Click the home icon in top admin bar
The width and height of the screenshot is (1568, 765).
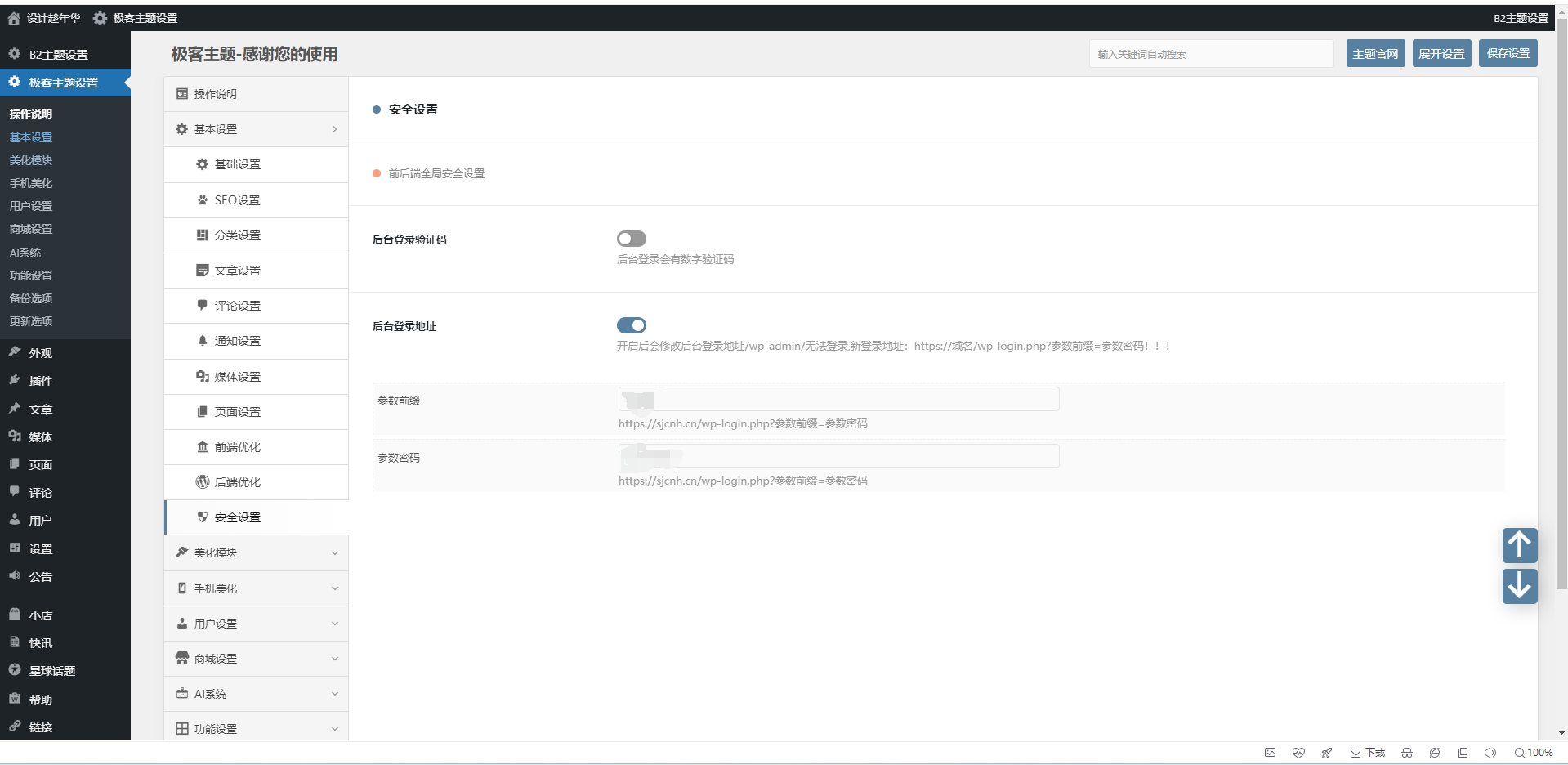point(14,18)
